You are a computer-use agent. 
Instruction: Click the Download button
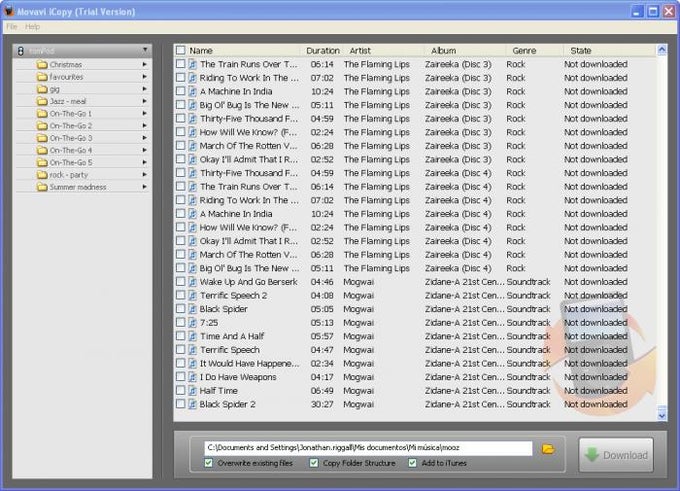point(616,455)
